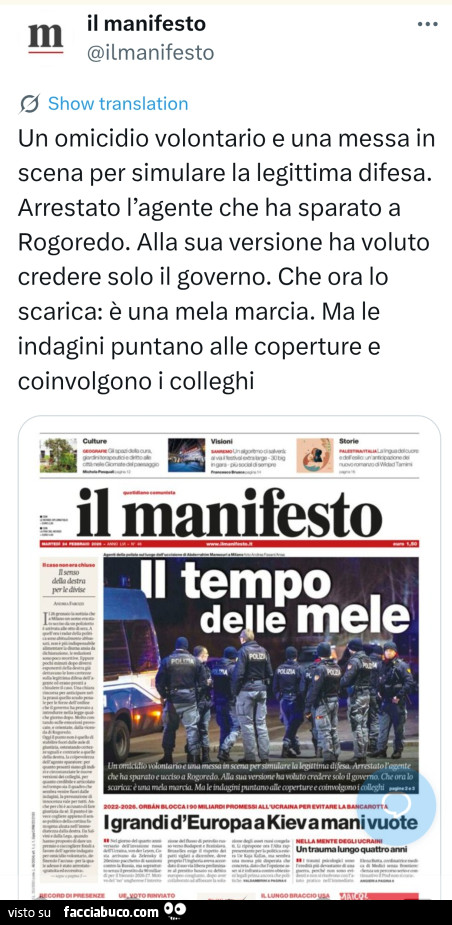Tap the light blue speech bubble icon
452x925 pixels.
click(x=399, y=806)
